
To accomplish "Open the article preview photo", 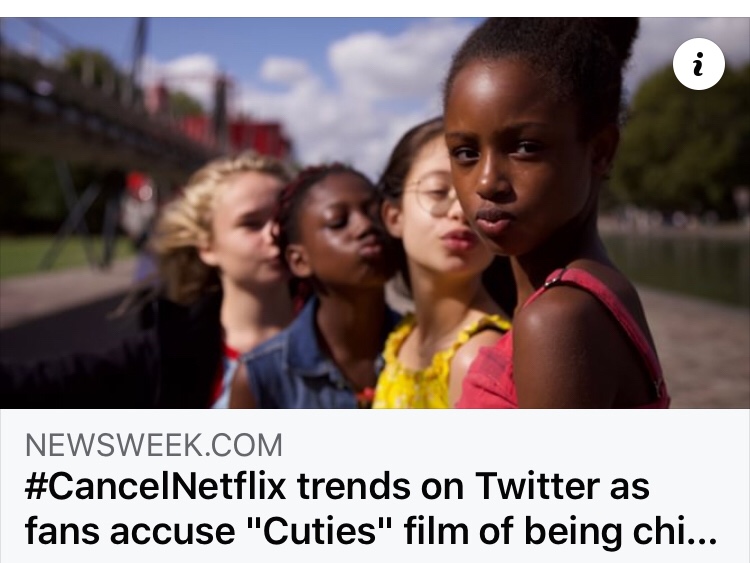I will coord(375,213).
